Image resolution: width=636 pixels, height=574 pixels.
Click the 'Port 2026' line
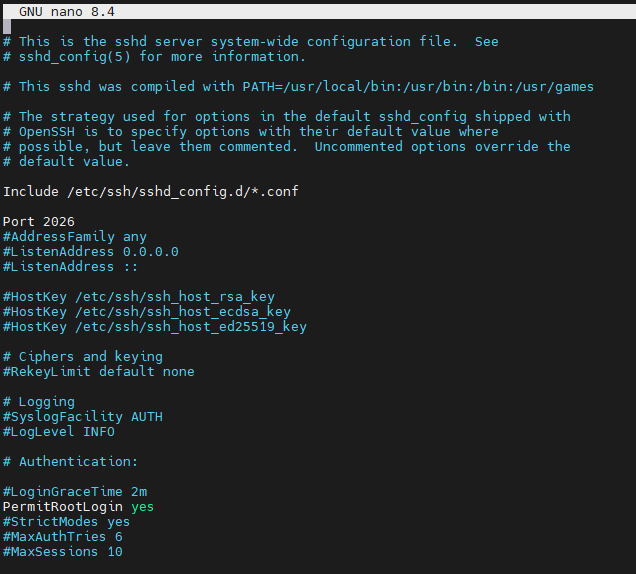(x=39, y=222)
